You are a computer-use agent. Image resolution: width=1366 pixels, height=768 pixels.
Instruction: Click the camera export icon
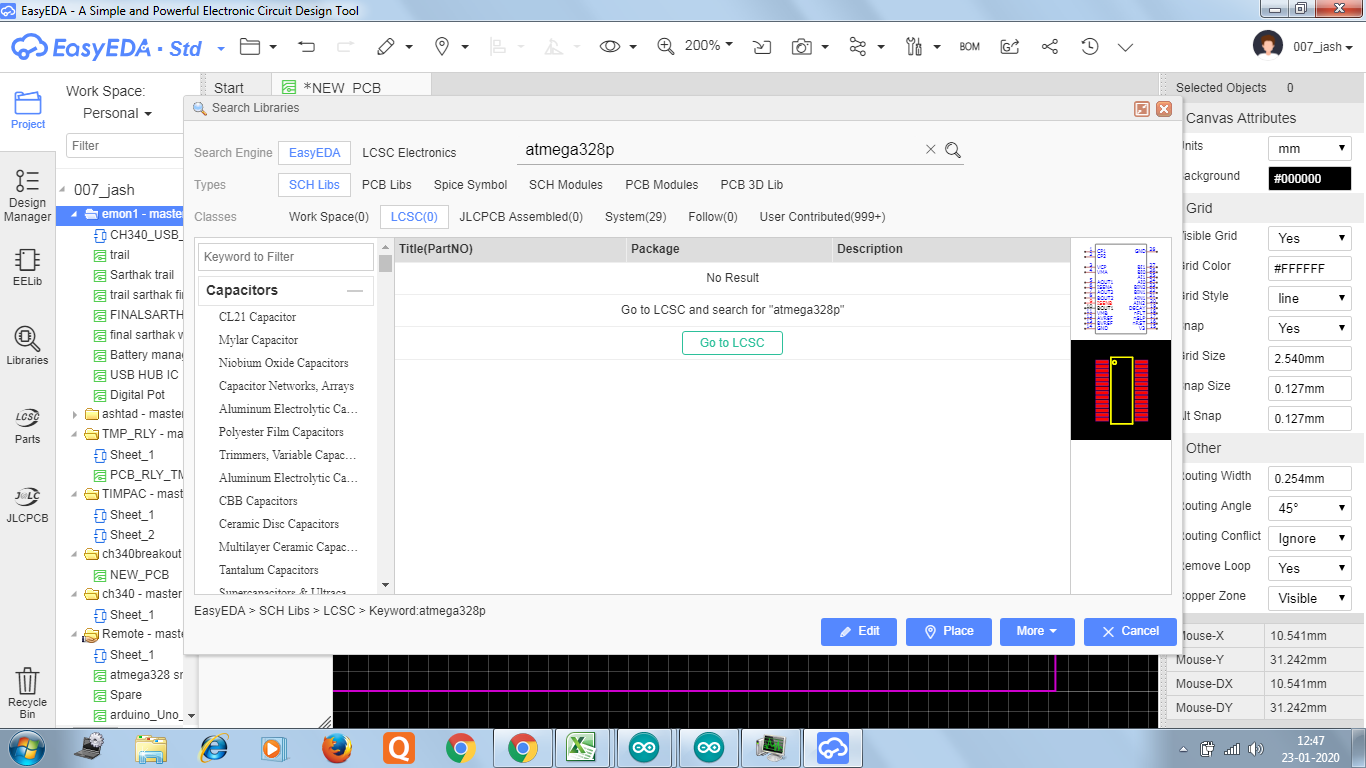(802, 47)
